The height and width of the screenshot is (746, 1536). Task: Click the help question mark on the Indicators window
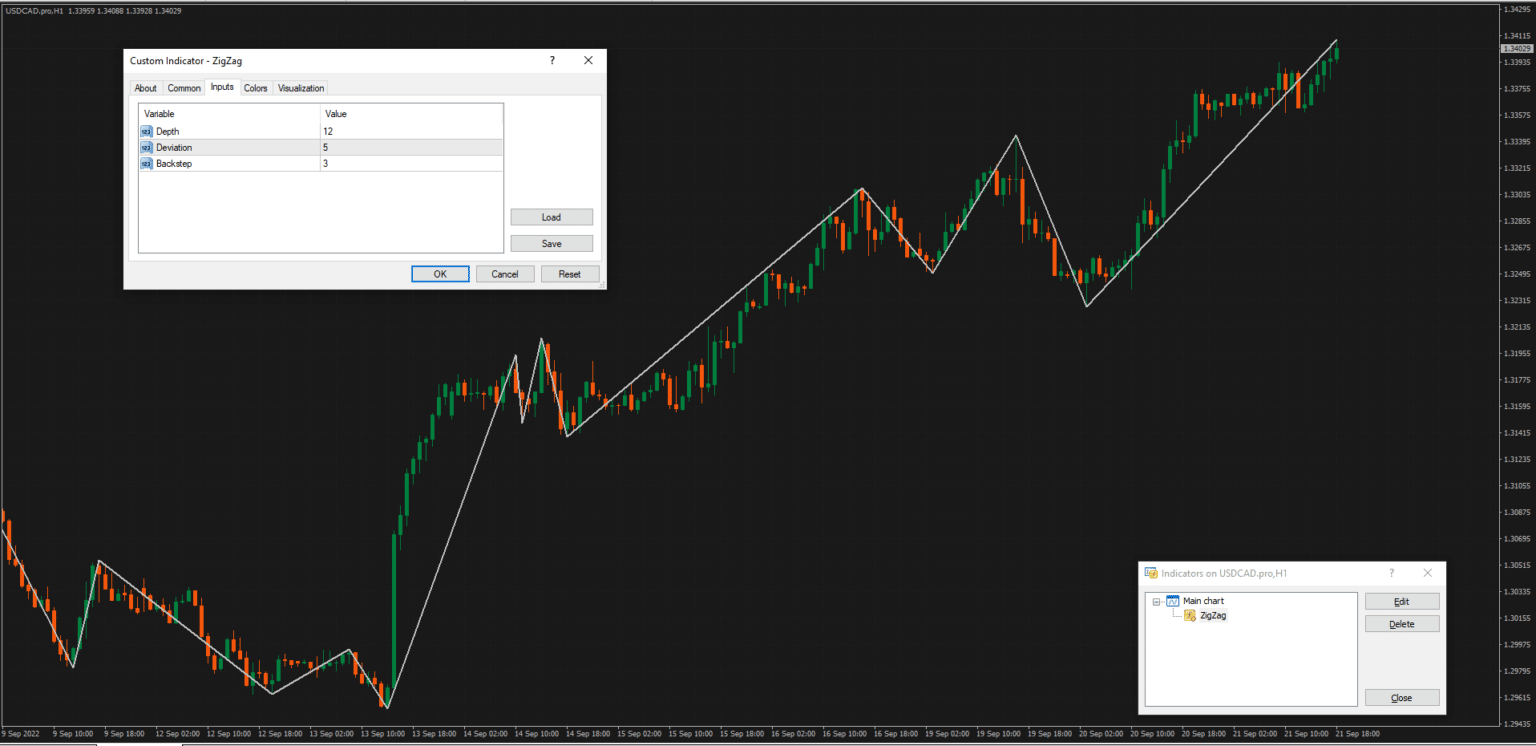(x=1391, y=573)
